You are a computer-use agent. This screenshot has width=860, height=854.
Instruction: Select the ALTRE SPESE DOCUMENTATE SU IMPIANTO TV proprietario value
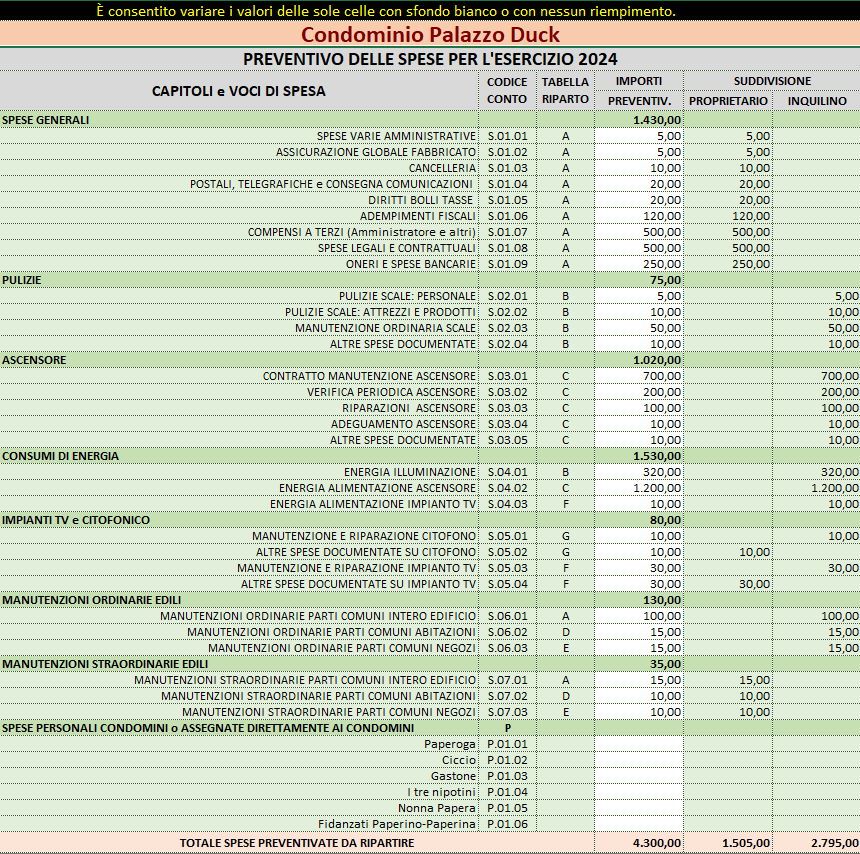click(x=728, y=584)
